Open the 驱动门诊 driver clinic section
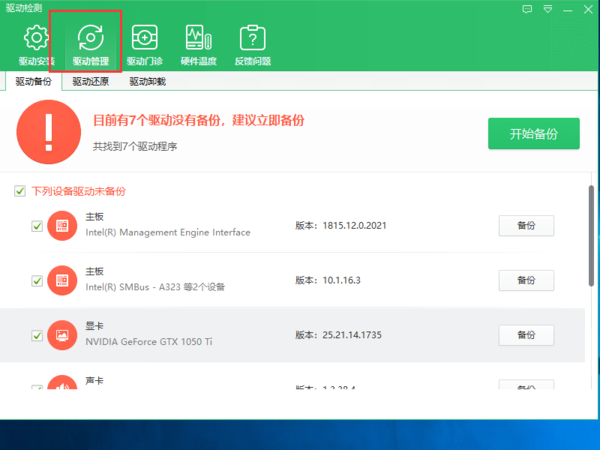Screen dimensions: 600x450 click(144, 44)
